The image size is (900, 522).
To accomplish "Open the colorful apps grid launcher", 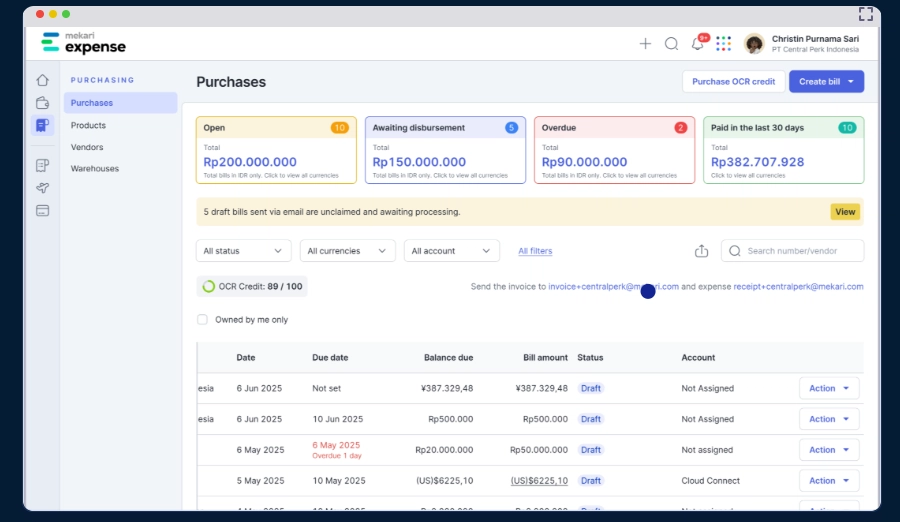I will (x=724, y=44).
